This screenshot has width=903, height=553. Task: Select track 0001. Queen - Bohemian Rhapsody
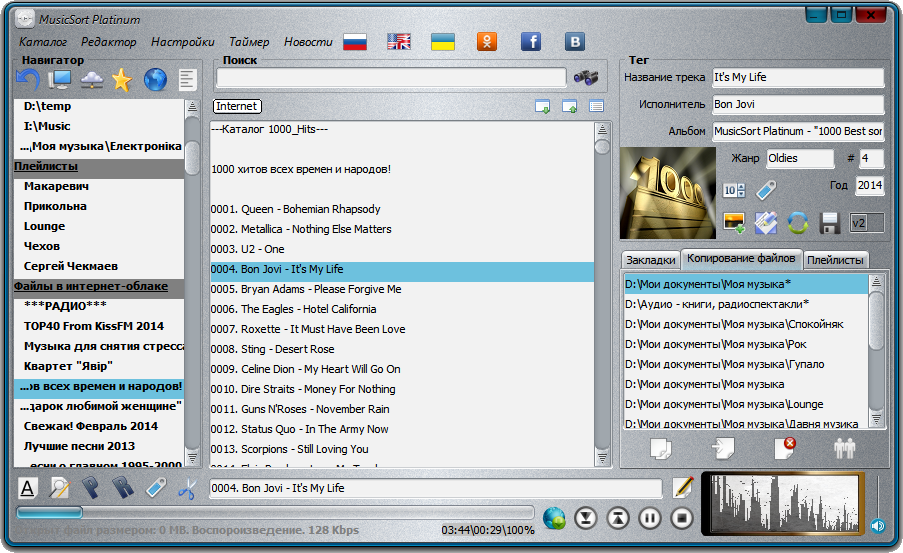[401, 209]
